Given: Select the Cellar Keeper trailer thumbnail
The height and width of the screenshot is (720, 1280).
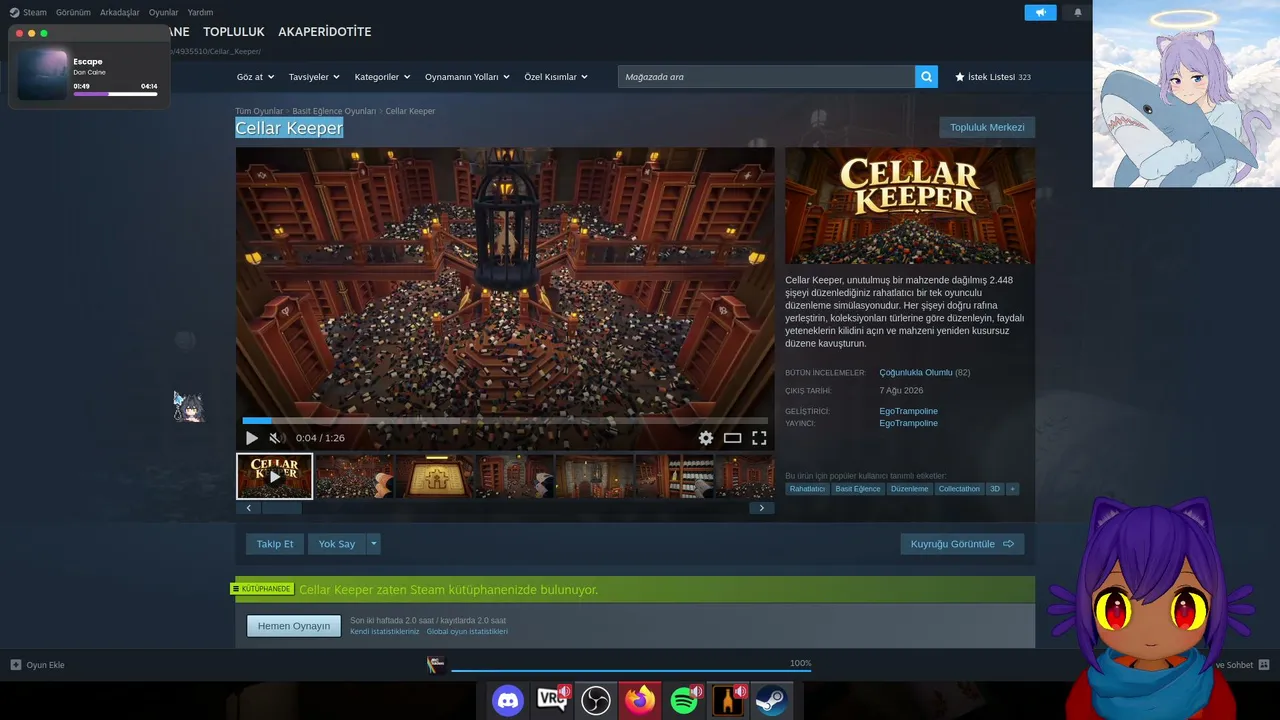Looking at the screenshot, I should [x=275, y=476].
